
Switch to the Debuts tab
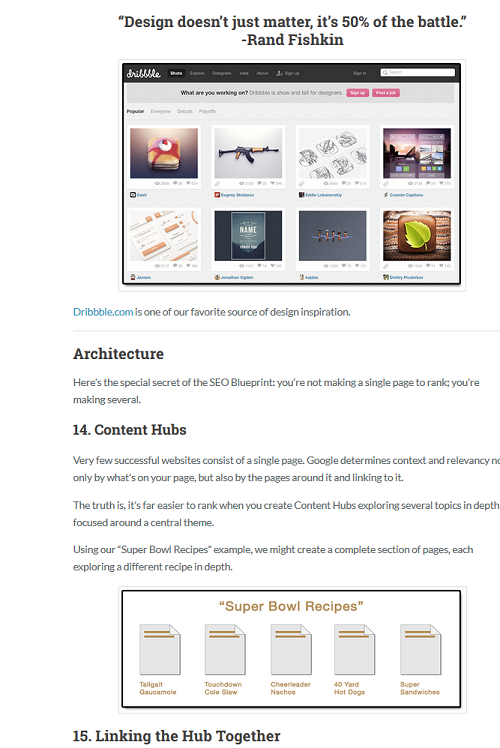click(185, 111)
